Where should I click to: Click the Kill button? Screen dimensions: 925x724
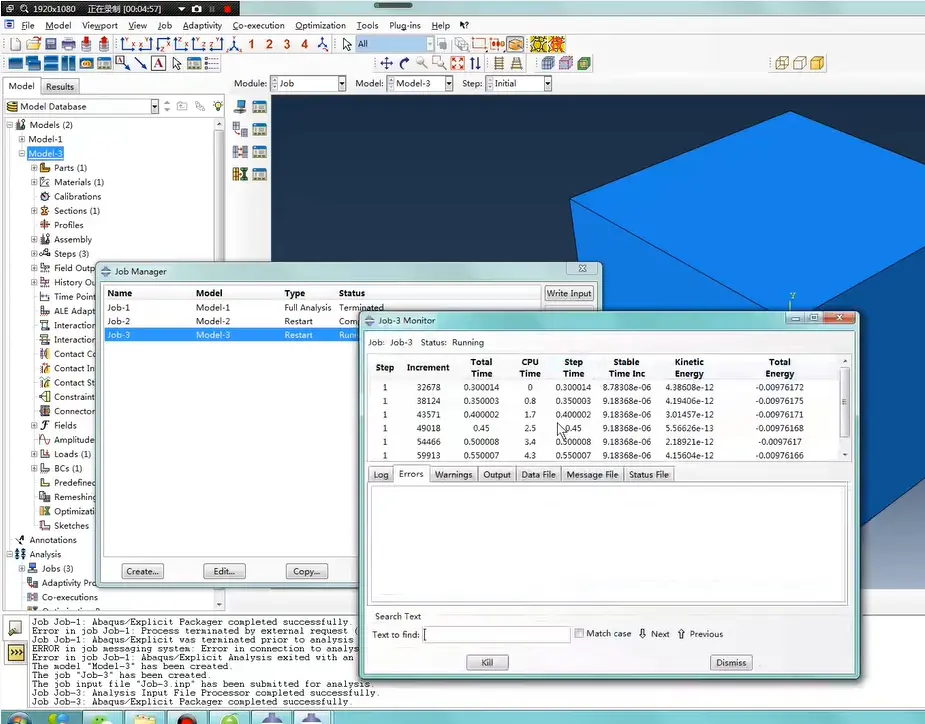pos(487,662)
